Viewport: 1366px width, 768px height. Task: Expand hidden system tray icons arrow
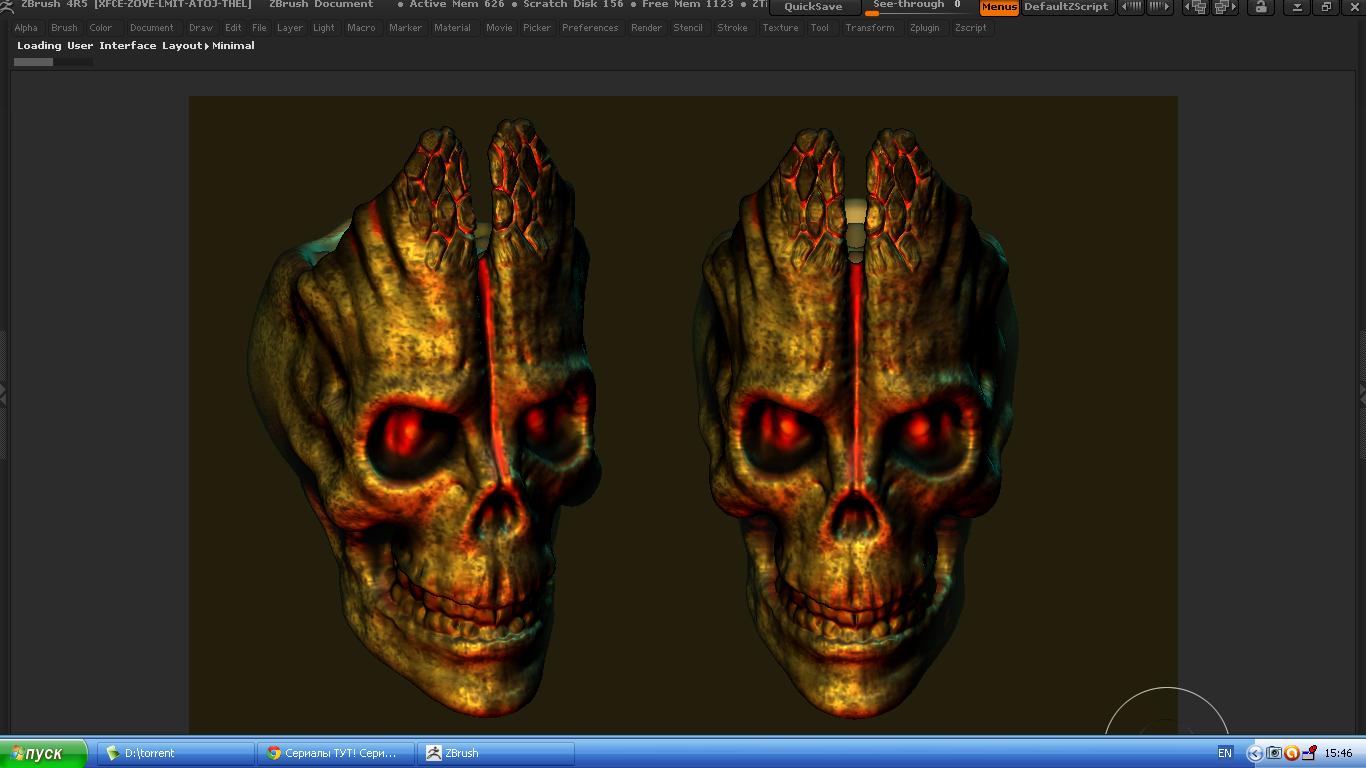coord(1255,753)
